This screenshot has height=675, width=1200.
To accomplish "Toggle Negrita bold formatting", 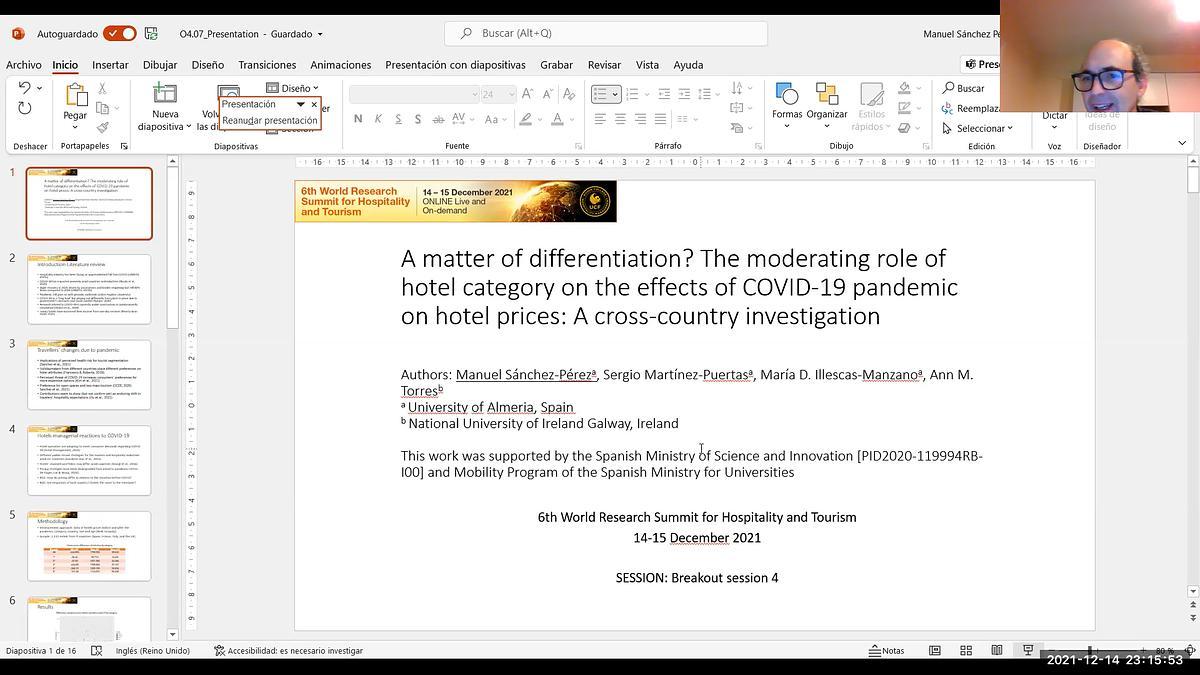I will point(358,119).
